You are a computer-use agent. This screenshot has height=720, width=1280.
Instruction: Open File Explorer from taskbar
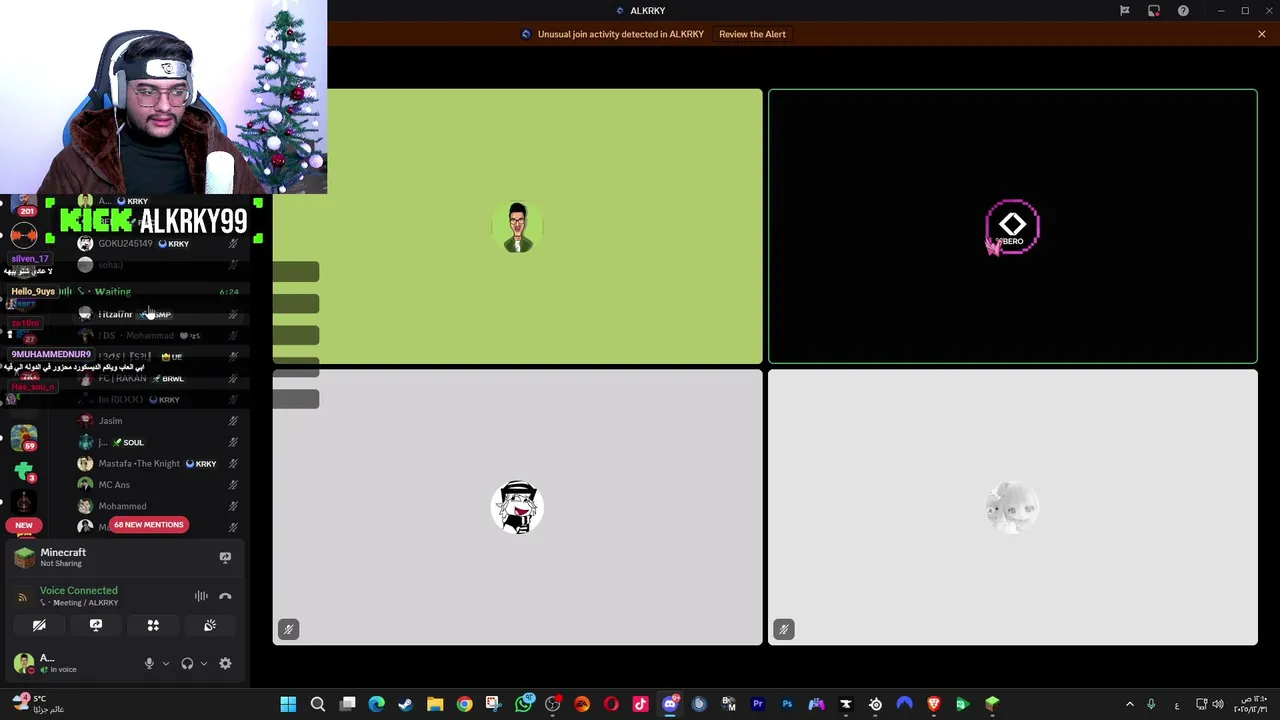435,705
